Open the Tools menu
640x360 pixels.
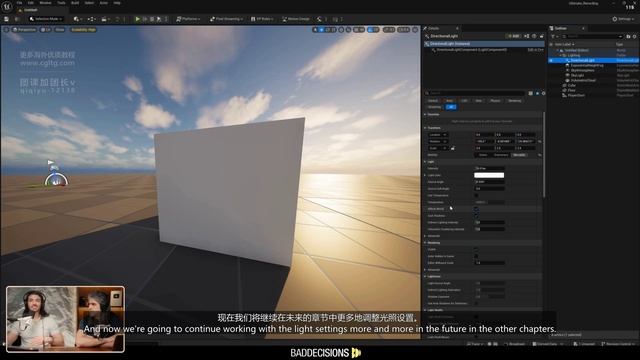tap(61, 3)
